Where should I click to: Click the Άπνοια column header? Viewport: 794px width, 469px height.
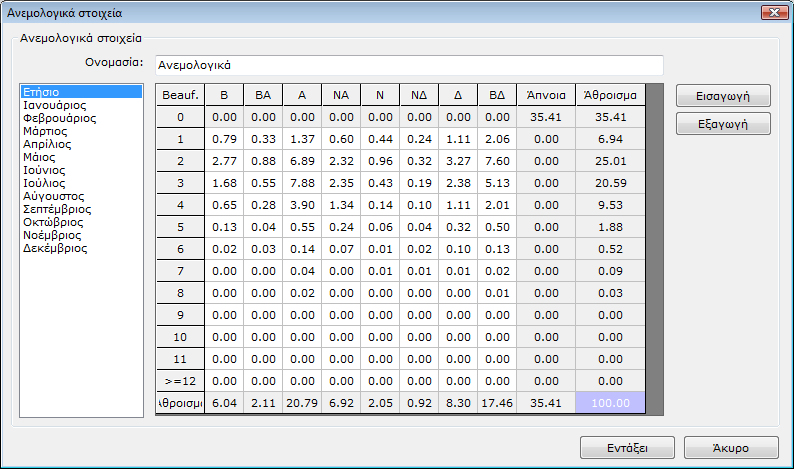tap(547, 96)
